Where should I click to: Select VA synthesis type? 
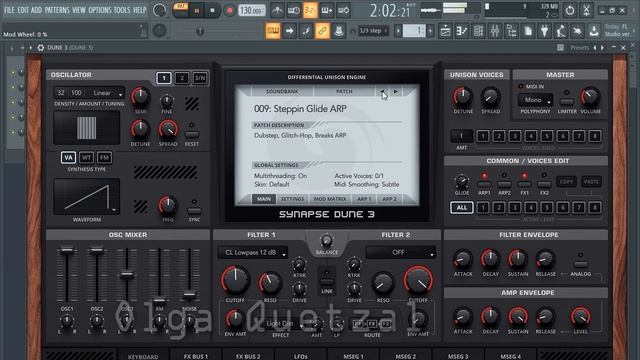68,158
